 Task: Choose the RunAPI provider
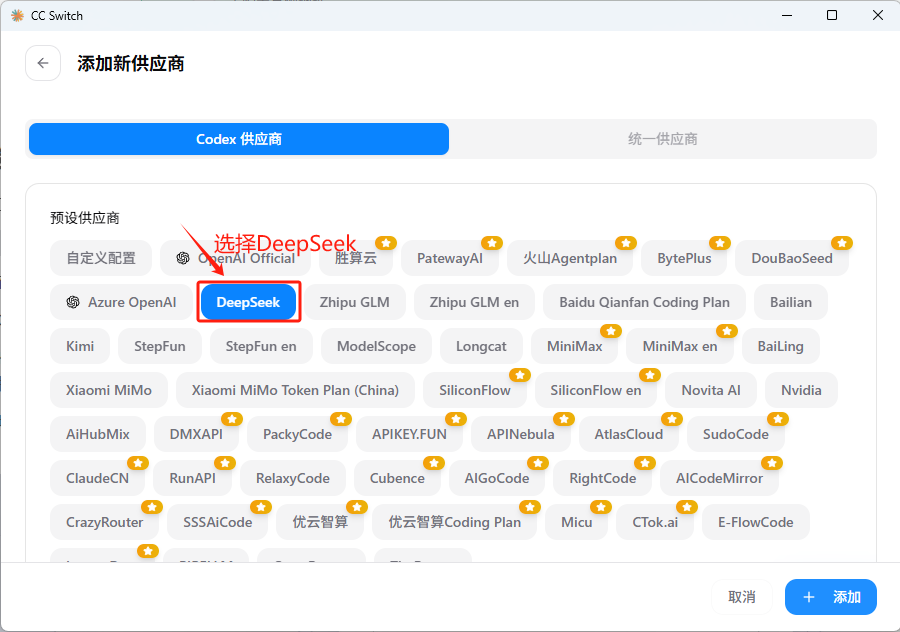(x=192, y=478)
